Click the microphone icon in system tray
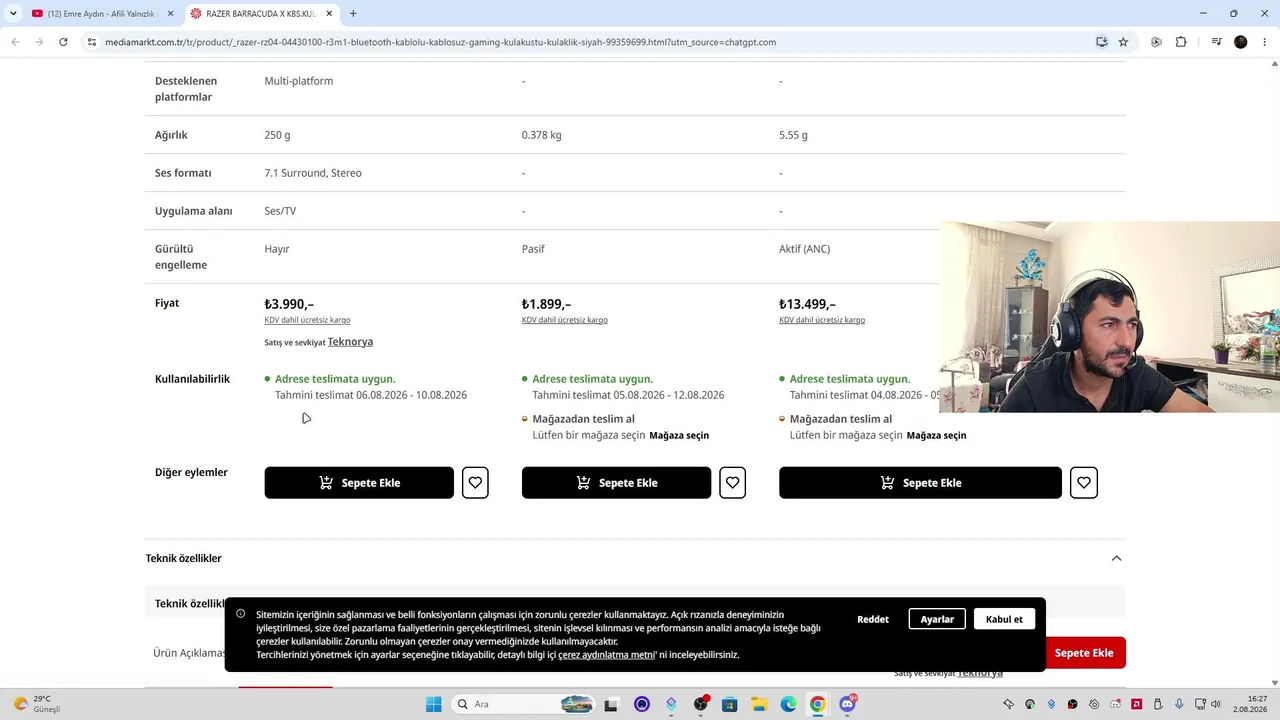Viewport: 1280px width, 720px height. click(x=1179, y=704)
